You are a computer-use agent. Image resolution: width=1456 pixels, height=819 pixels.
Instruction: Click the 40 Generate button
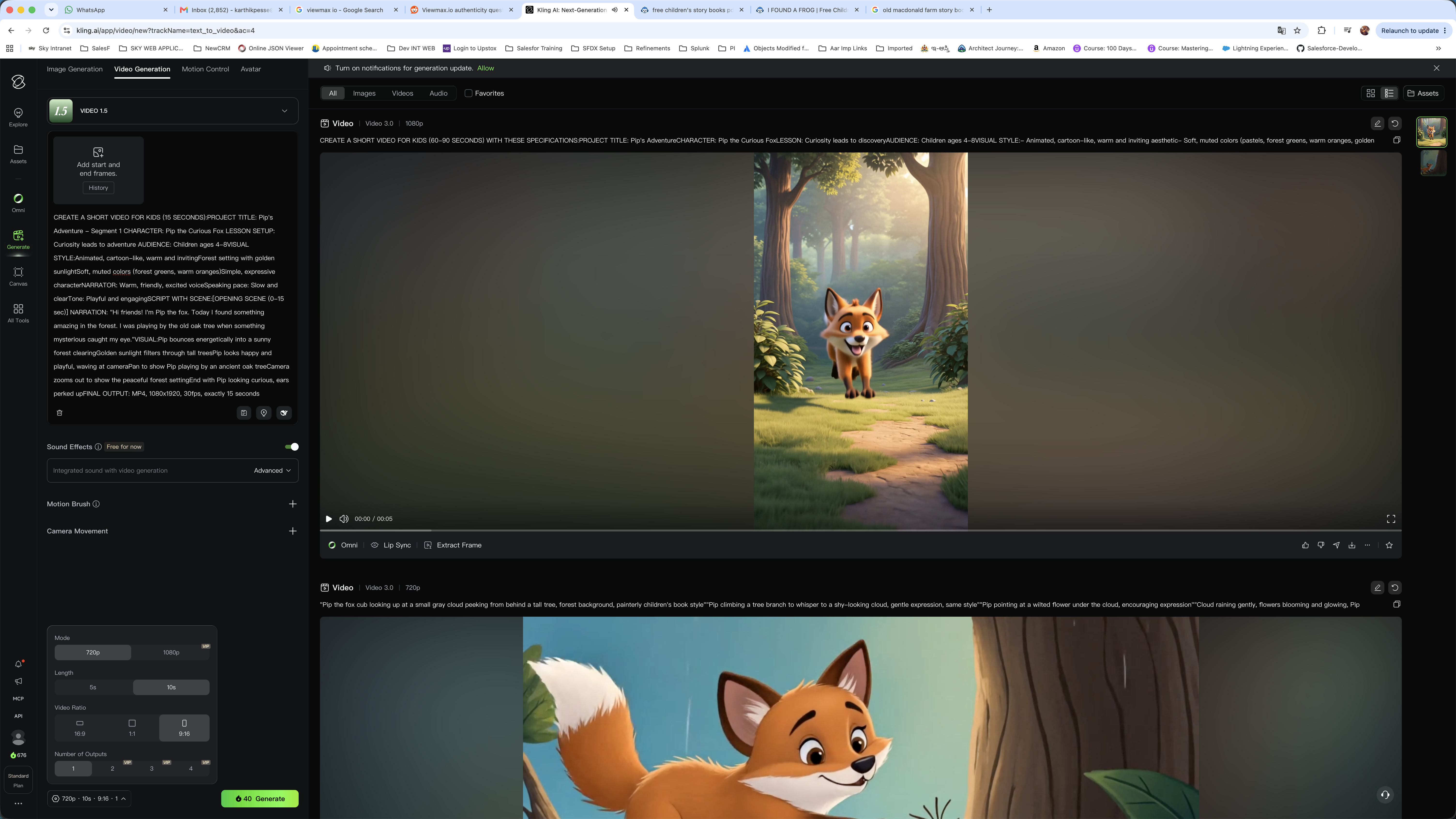pyautogui.click(x=259, y=799)
